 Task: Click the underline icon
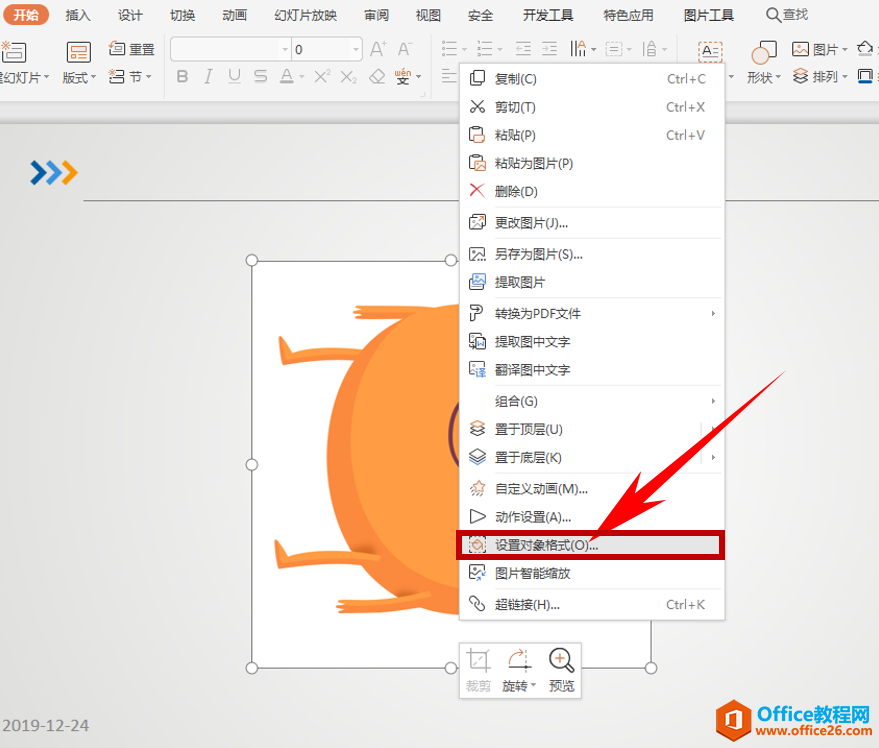234,77
